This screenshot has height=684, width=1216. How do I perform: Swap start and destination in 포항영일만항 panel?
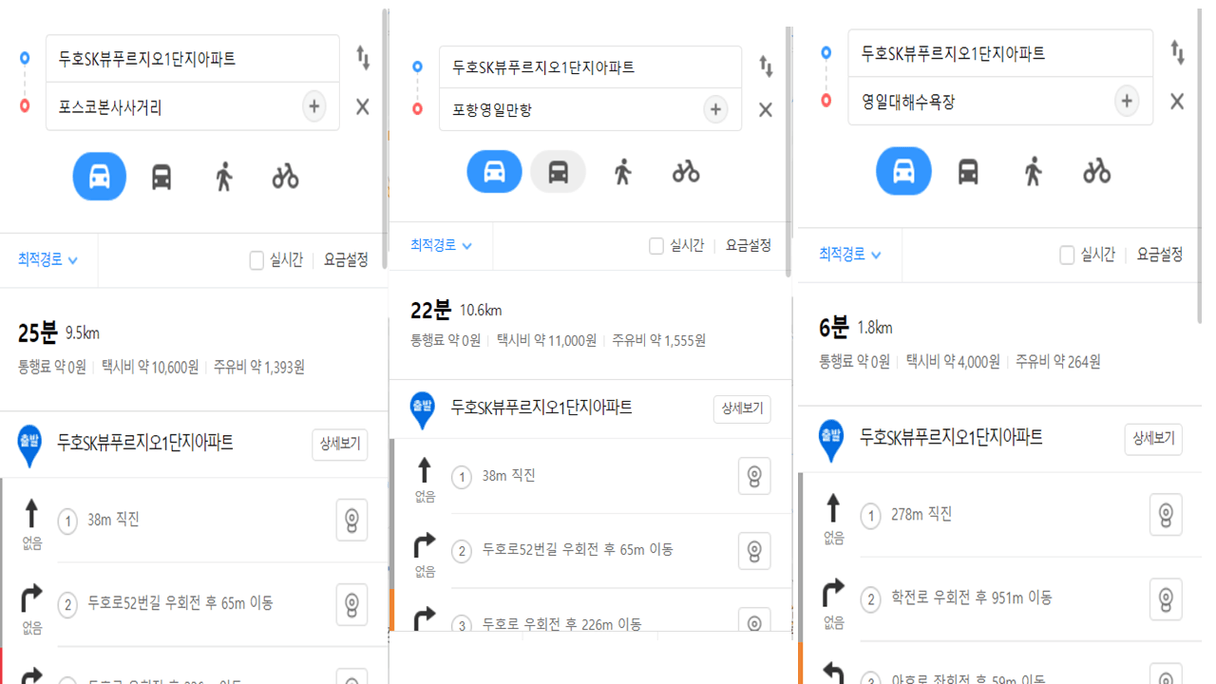pos(766,66)
